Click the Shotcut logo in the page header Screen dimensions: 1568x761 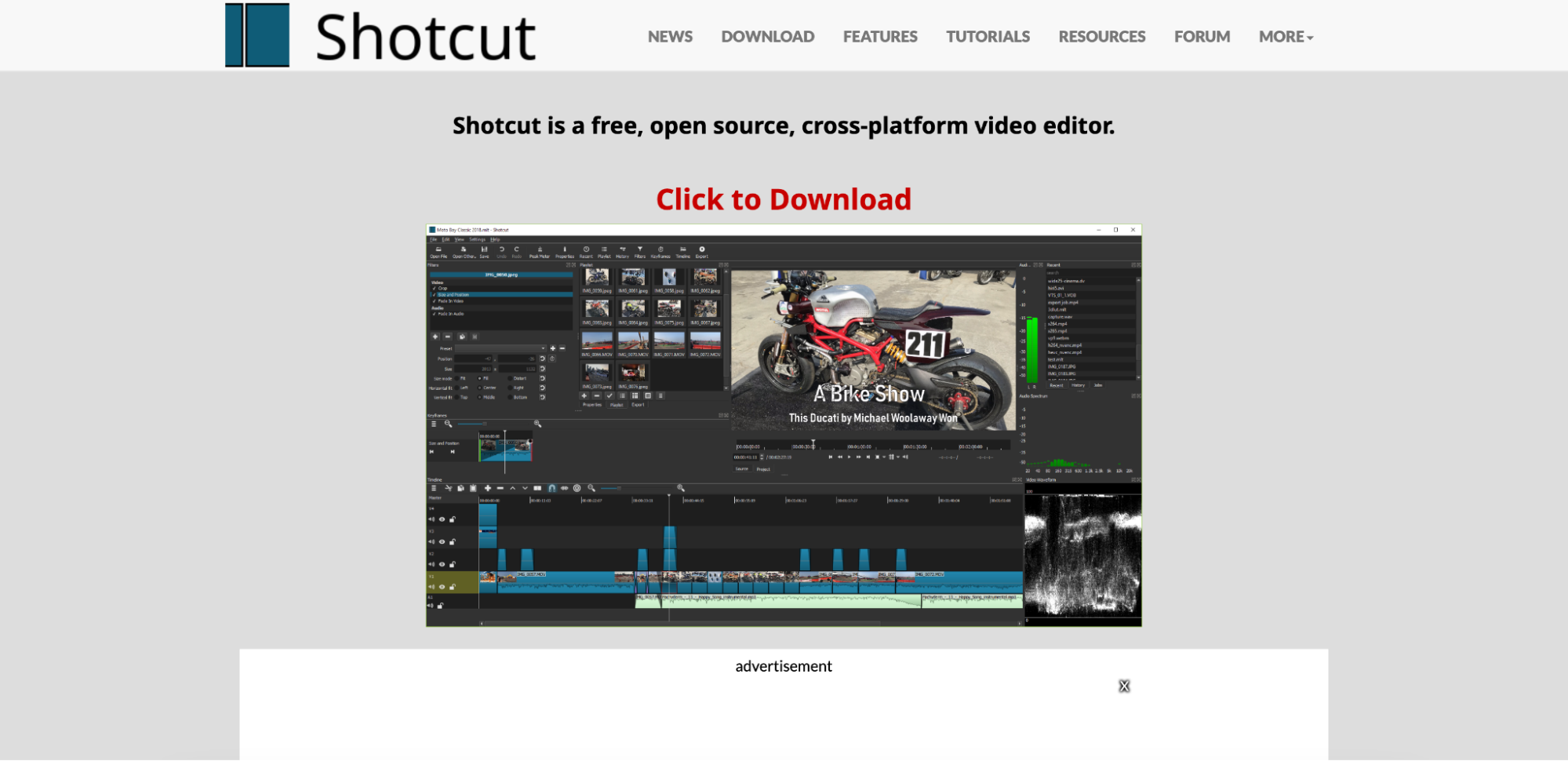(x=380, y=35)
